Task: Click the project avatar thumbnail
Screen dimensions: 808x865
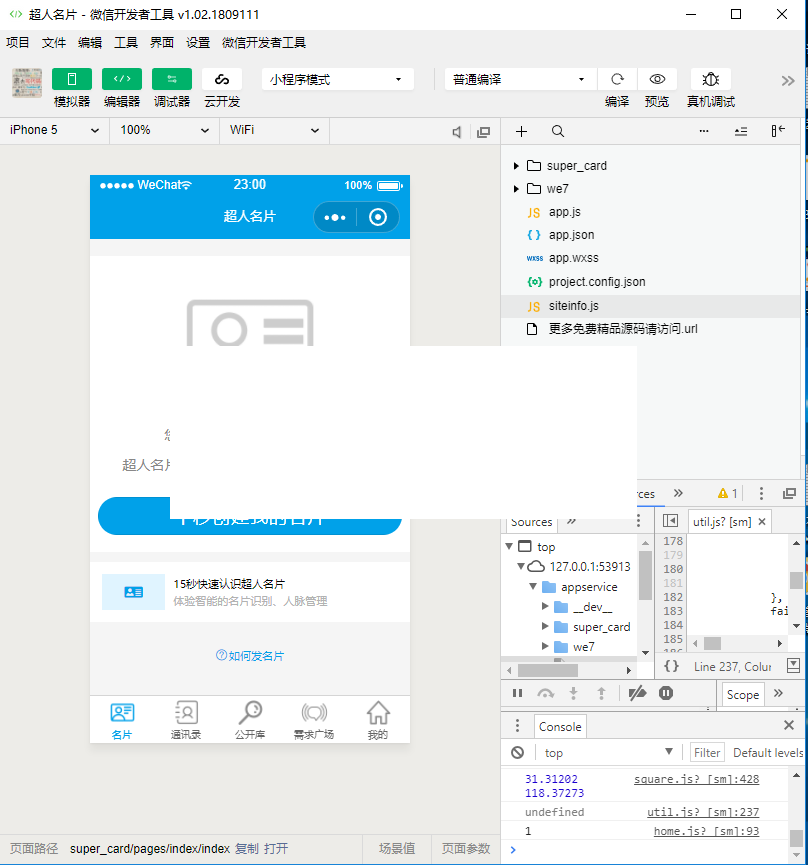Action: [x=27, y=83]
